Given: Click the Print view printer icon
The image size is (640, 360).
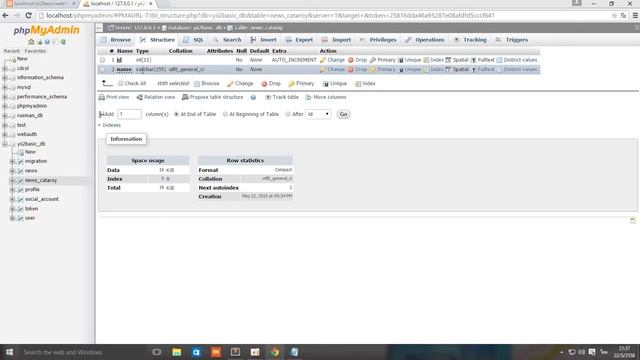Looking at the screenshot, I should pos(102,97).
